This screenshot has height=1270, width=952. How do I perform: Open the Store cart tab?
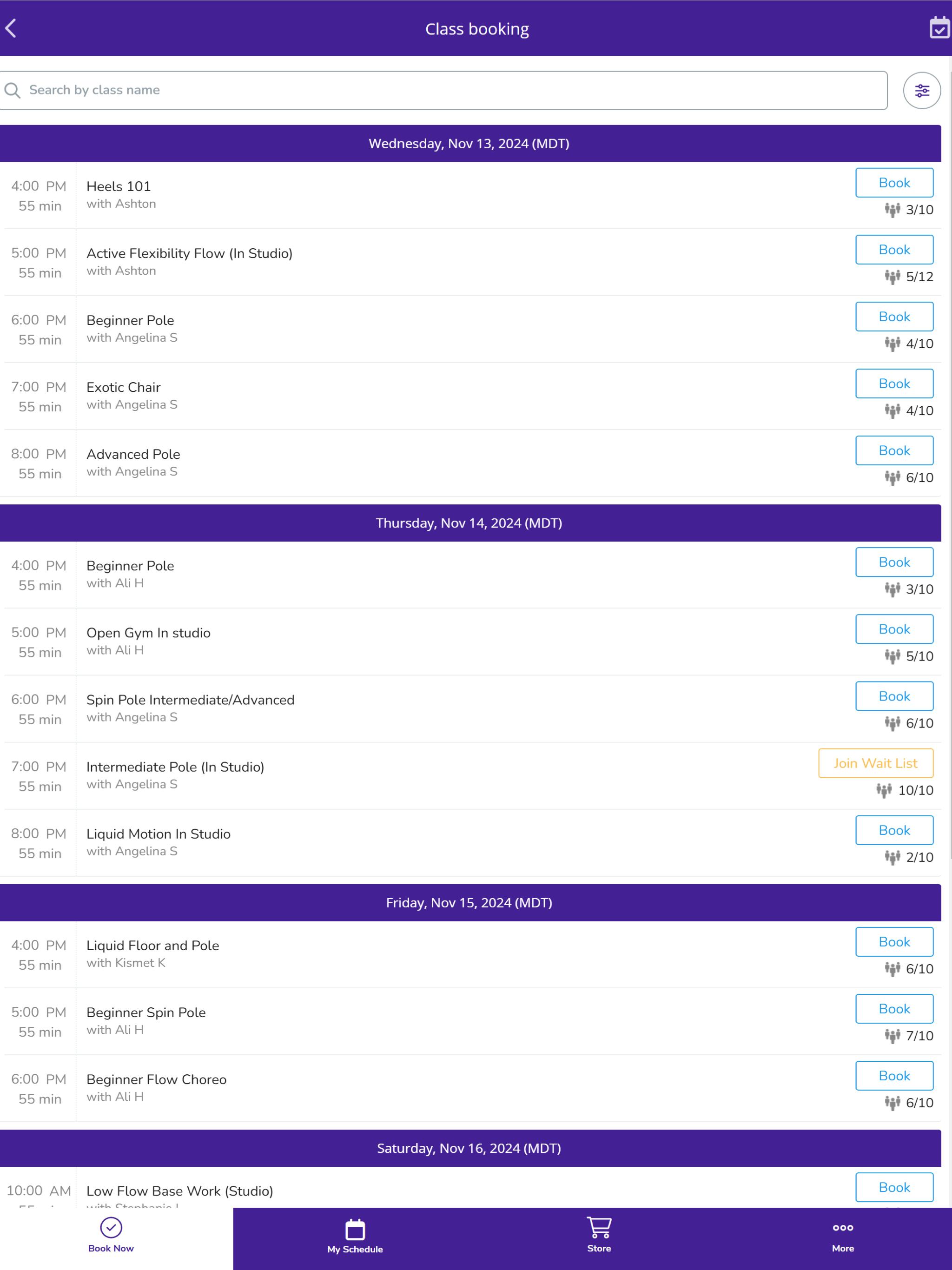pos(599,1235)
